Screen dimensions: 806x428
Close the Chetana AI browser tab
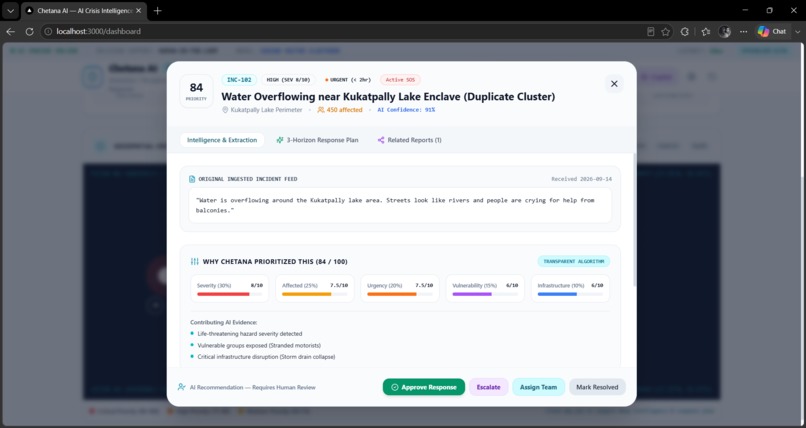point(138,10)
